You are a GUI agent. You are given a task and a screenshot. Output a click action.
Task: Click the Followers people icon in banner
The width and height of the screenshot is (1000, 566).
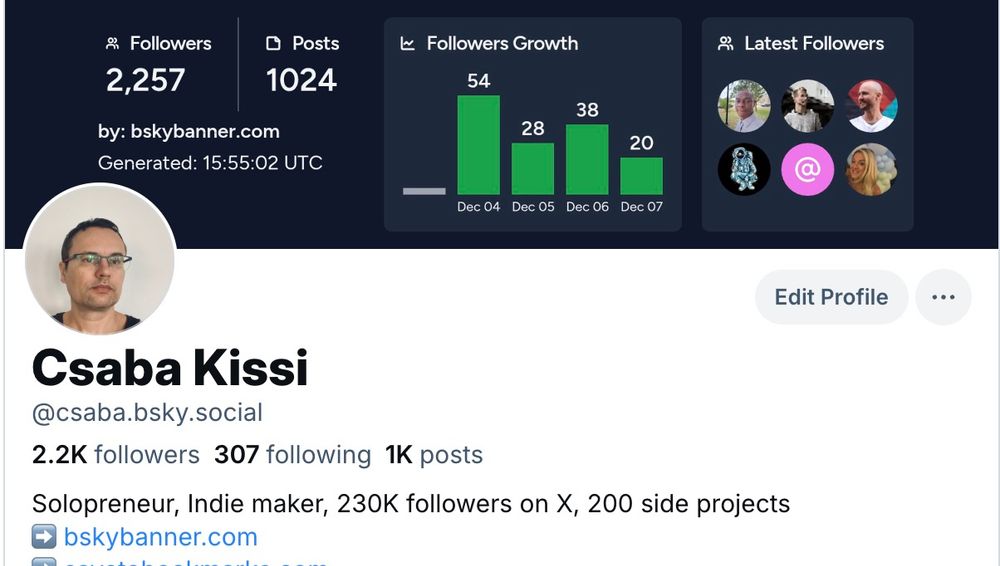[112, 44]
